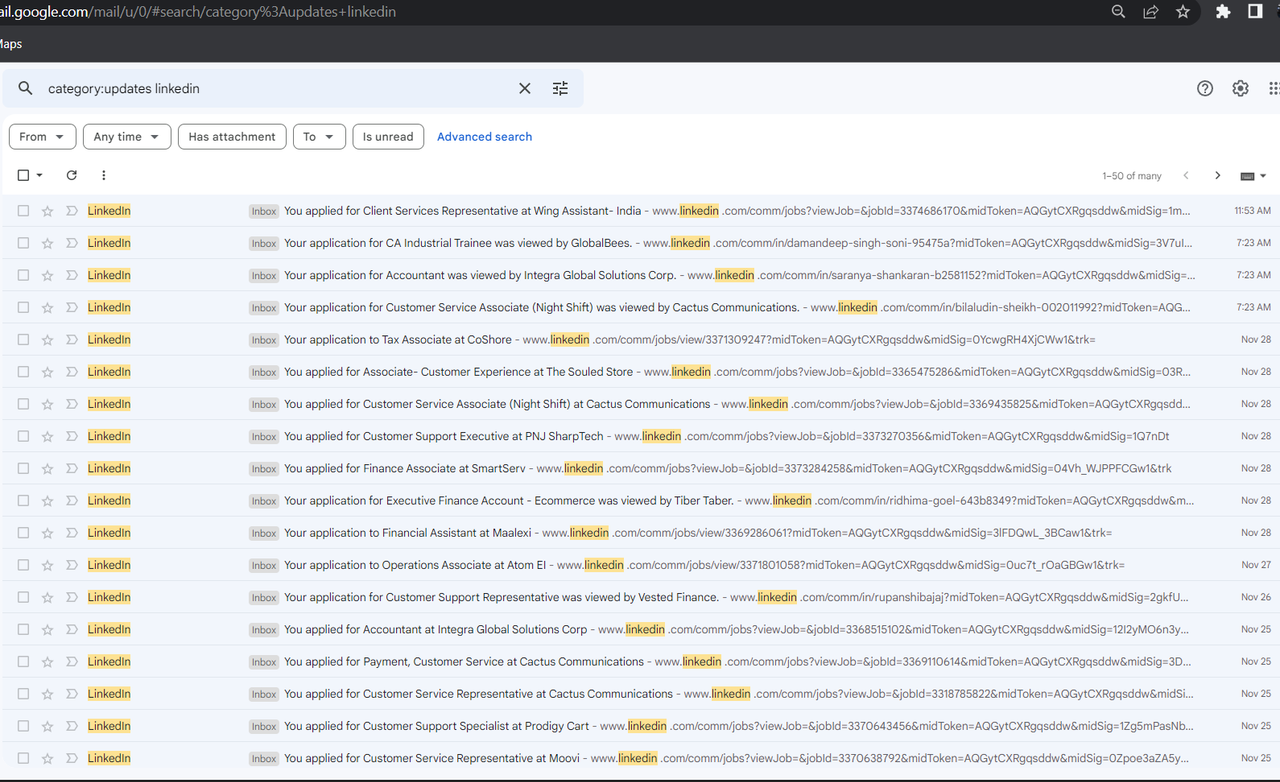
Task: Mark the Tiber Taber email as important
Action: (72, 501)
